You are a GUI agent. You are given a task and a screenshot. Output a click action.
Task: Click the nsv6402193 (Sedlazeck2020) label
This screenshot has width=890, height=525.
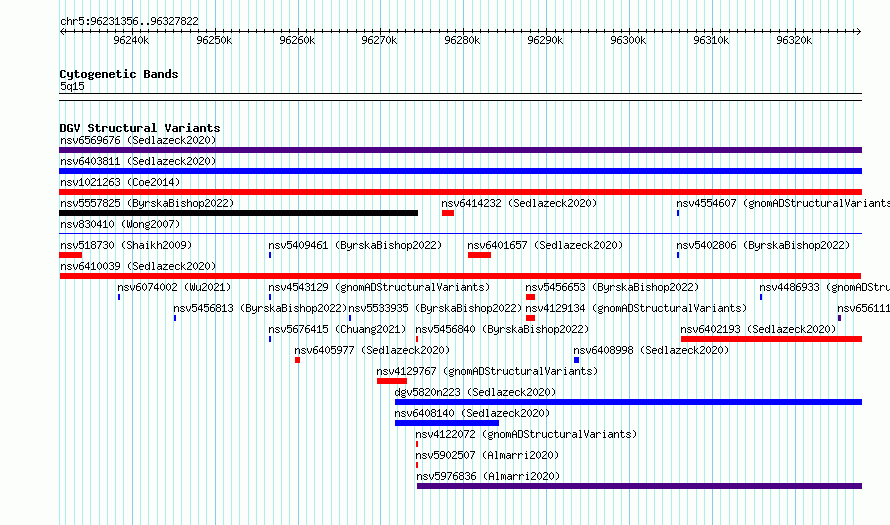[758, 329]
